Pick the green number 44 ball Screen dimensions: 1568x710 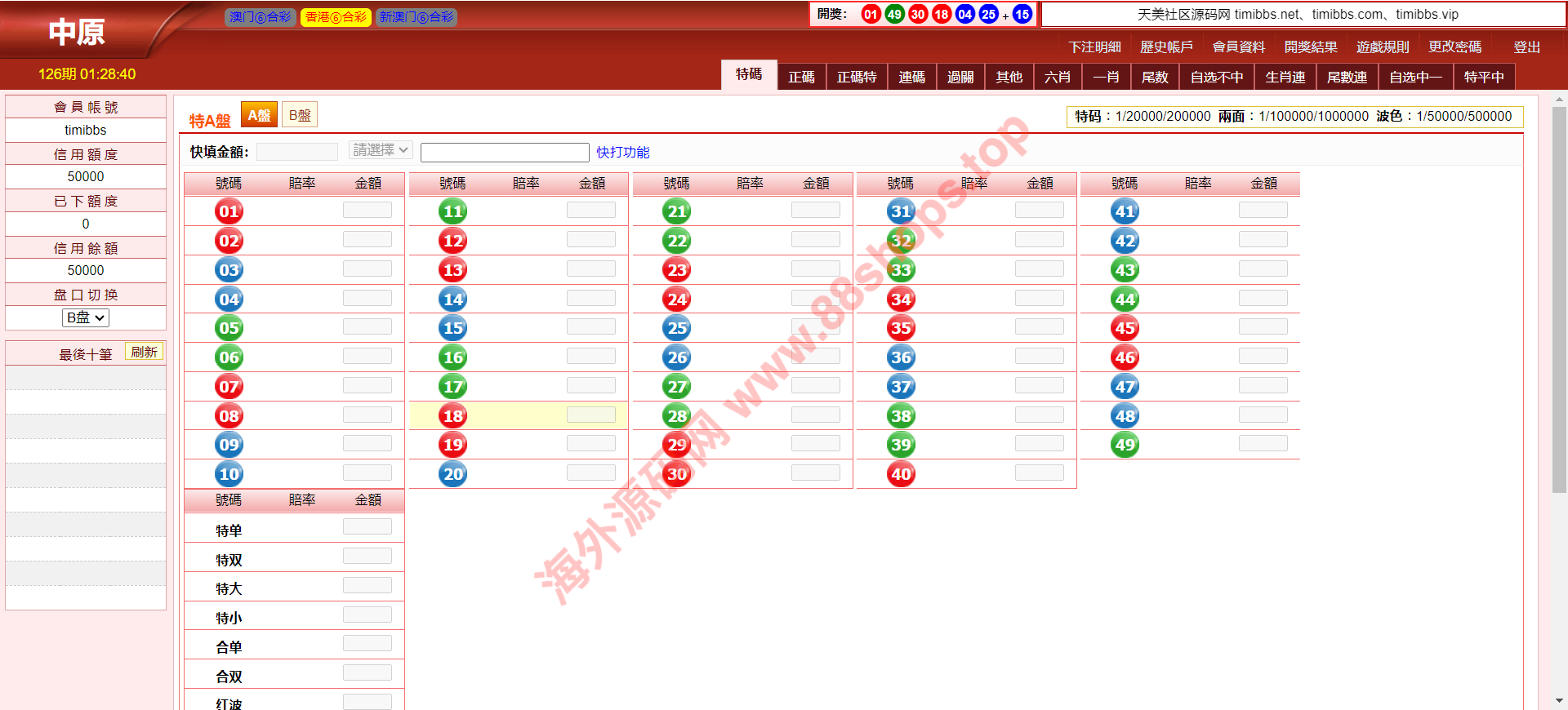pos(1125,300)
